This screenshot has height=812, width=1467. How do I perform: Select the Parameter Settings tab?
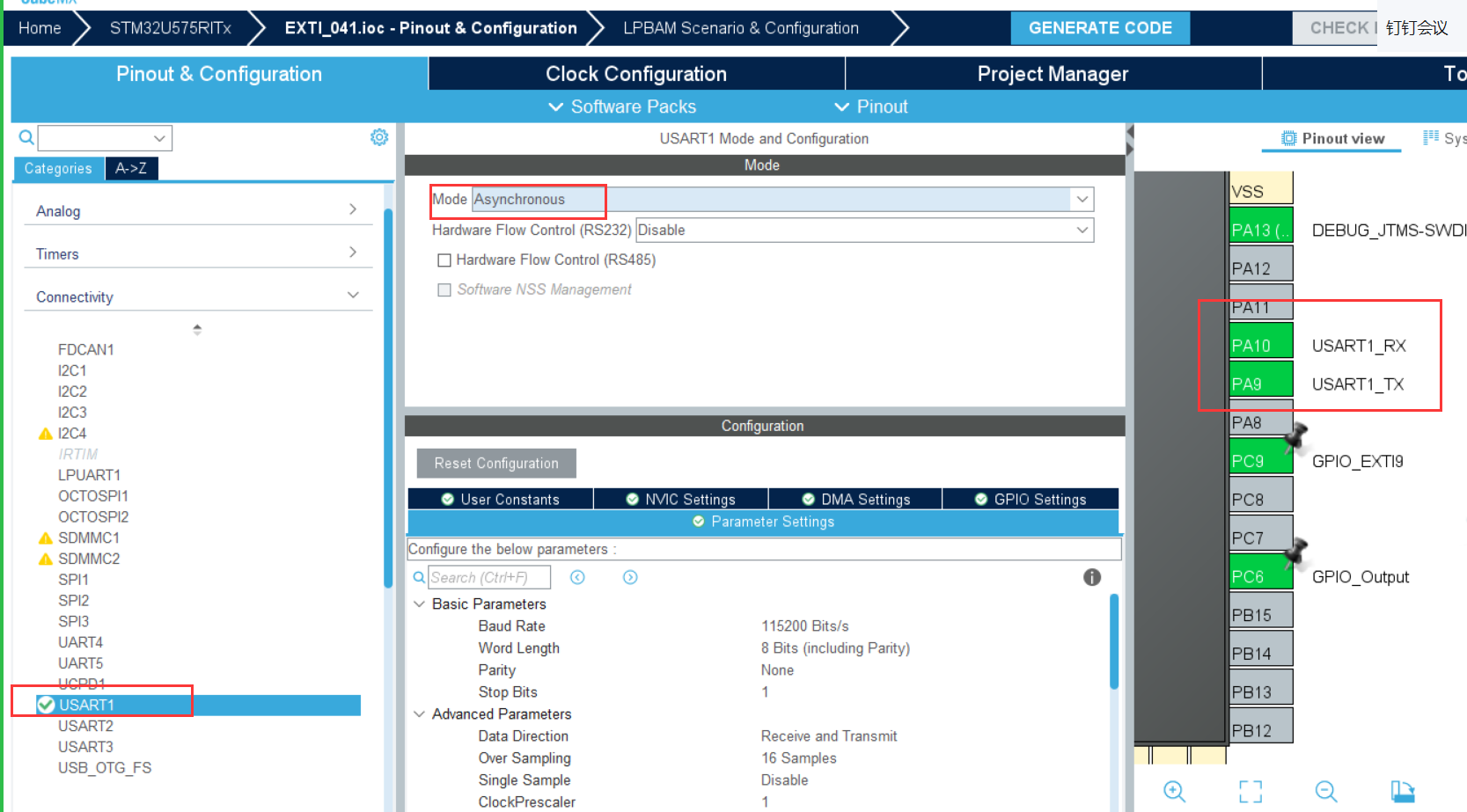point(763,522)
